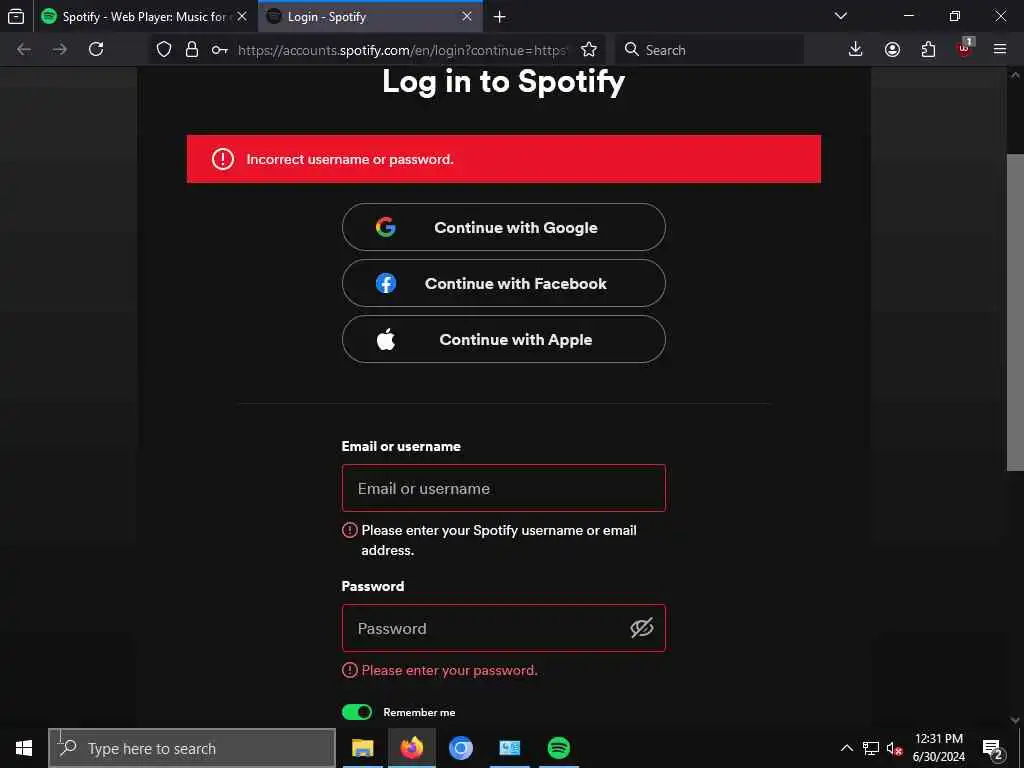Continue with Facebook button
This screenshot has height=768, width=1024.
[504, 283]
